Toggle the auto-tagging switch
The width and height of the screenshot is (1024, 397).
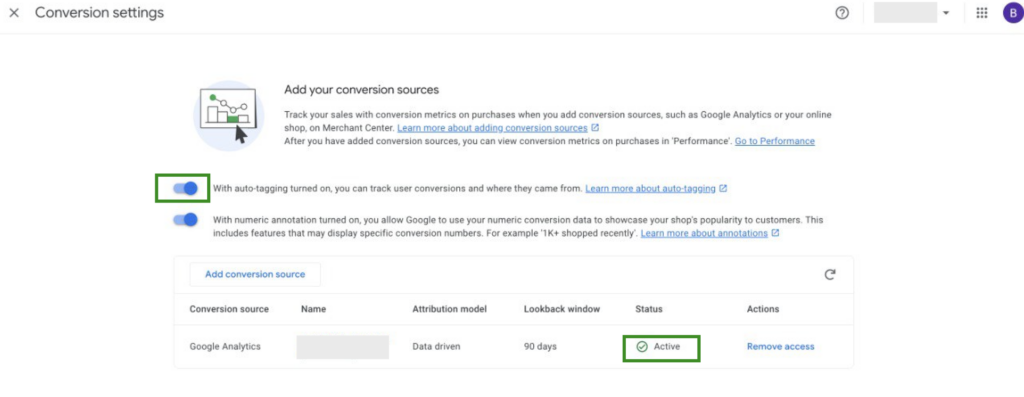pyautogui.click(x=185, y=189)
